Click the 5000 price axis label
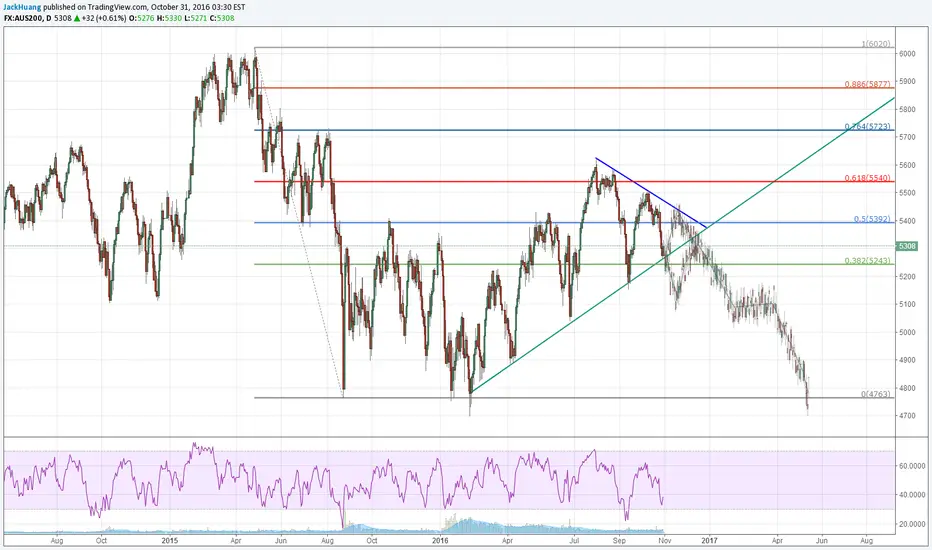 [x=907, y=332]
